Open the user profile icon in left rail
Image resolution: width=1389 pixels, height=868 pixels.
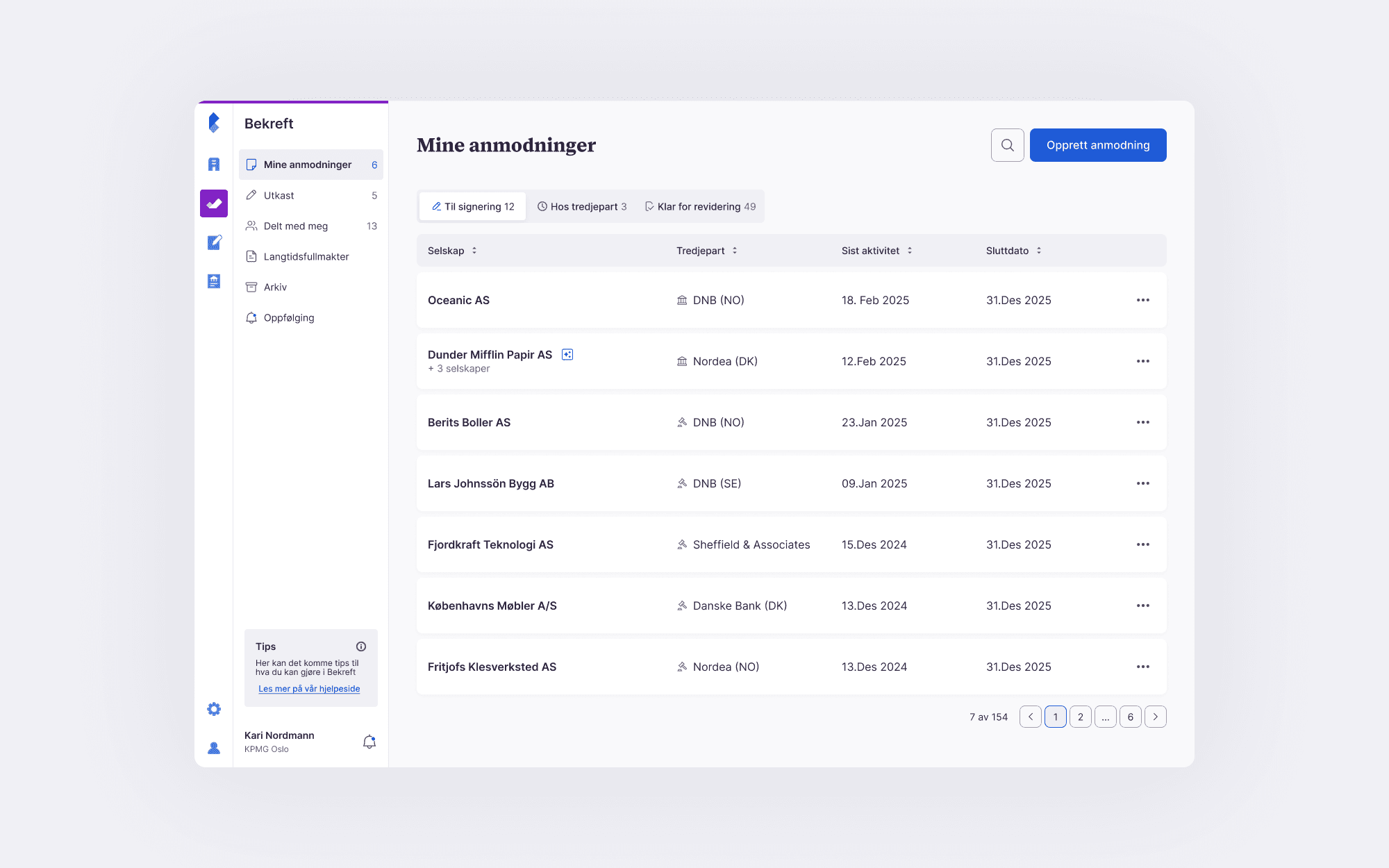214,748
